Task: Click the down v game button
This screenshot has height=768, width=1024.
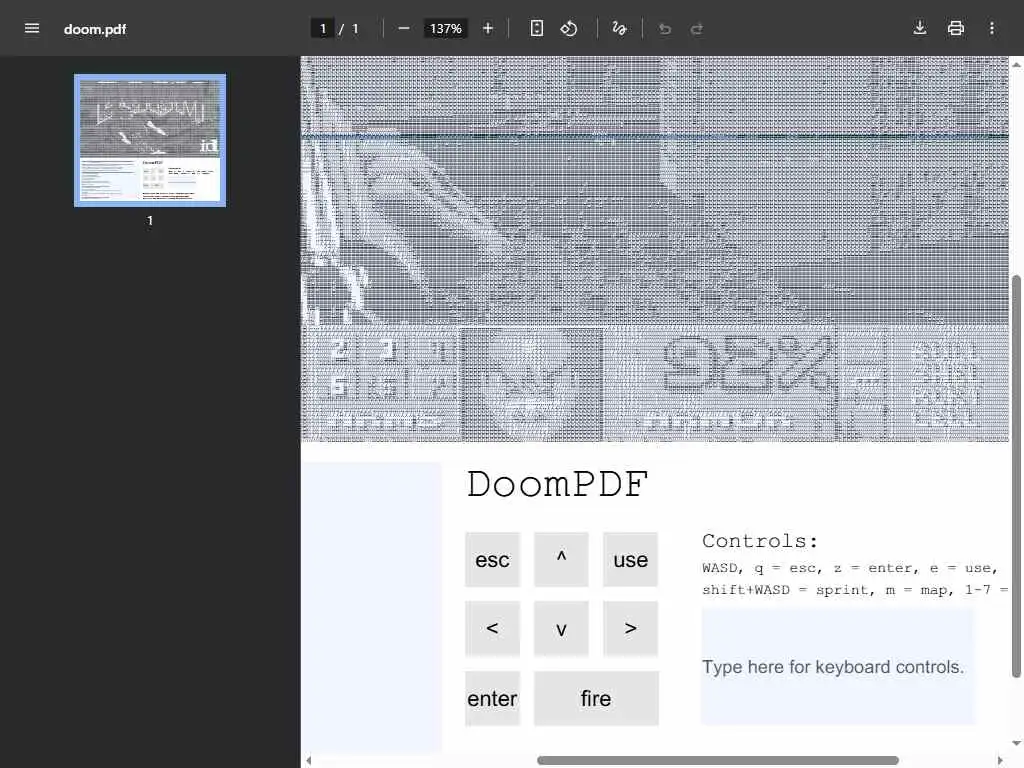Action: tap(561, 628)
